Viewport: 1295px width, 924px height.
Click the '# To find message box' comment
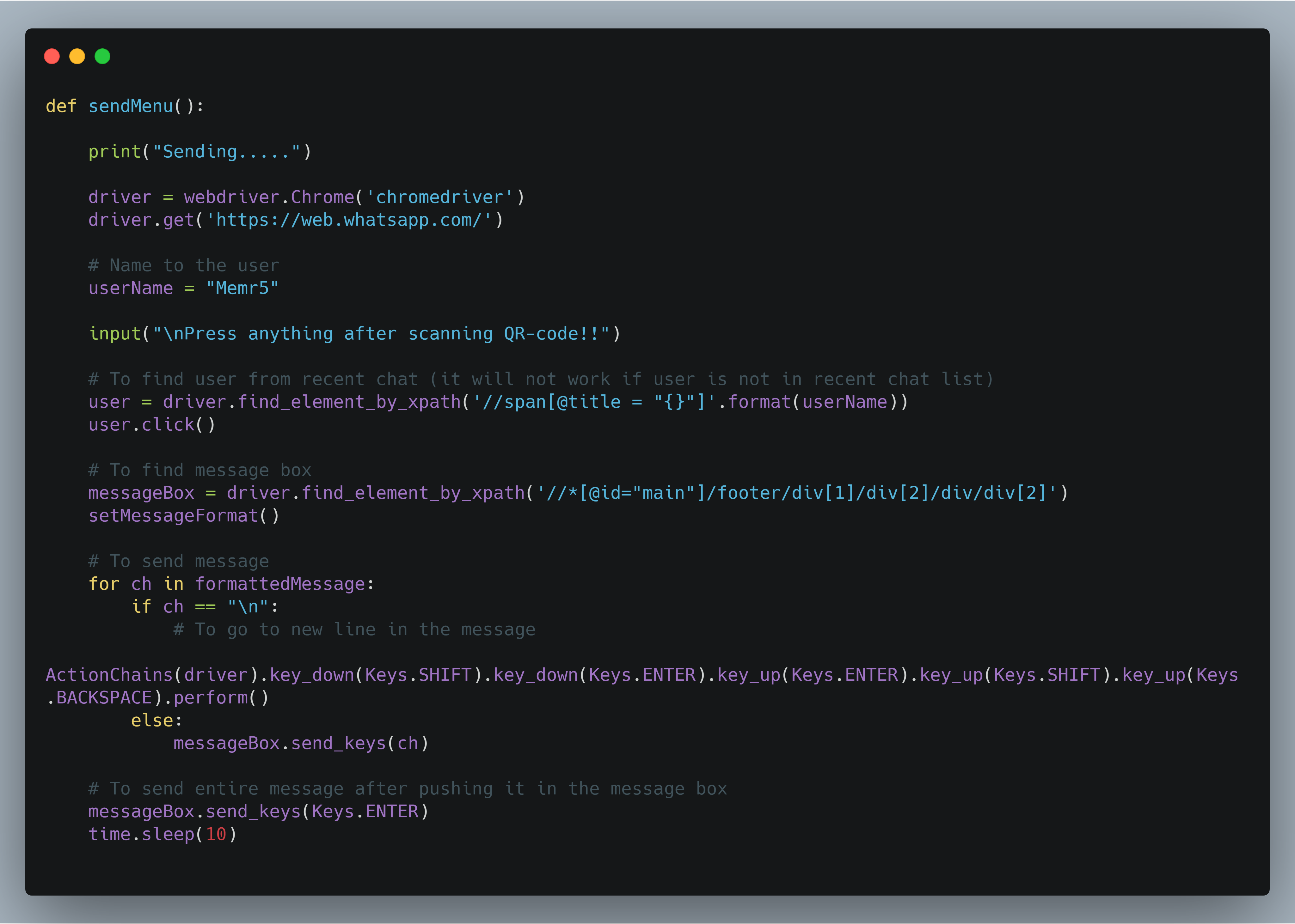(x=200, y=471)
